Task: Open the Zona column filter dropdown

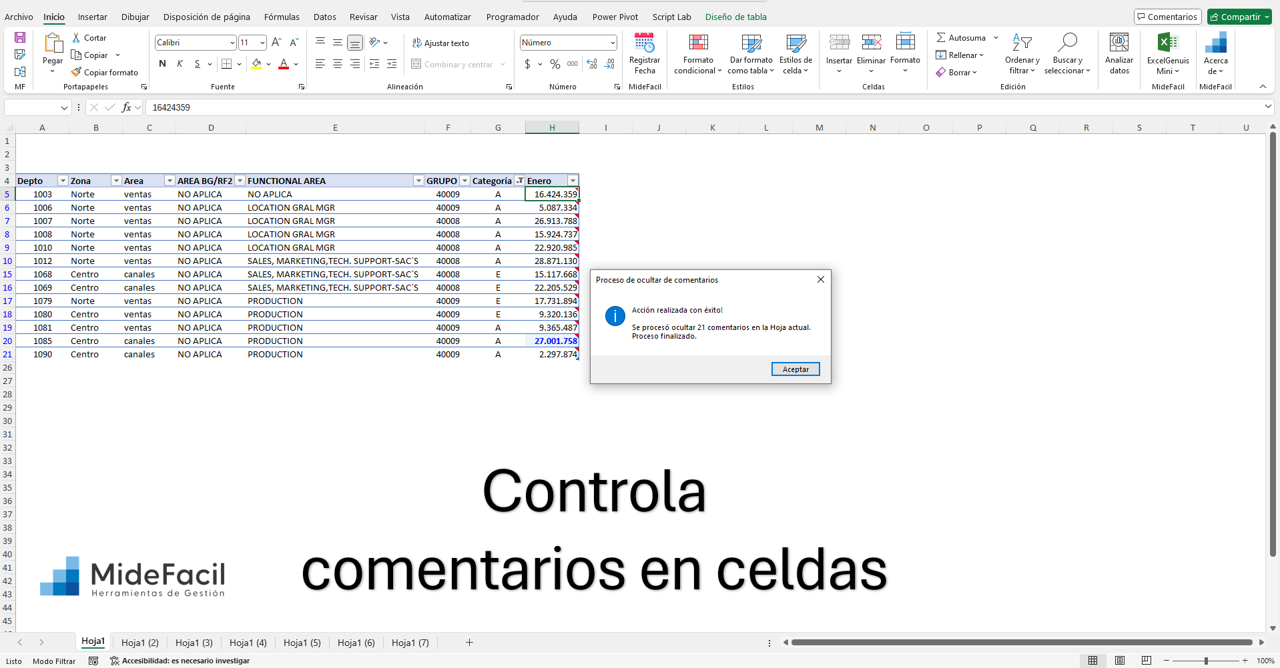Action: [116, 181]
